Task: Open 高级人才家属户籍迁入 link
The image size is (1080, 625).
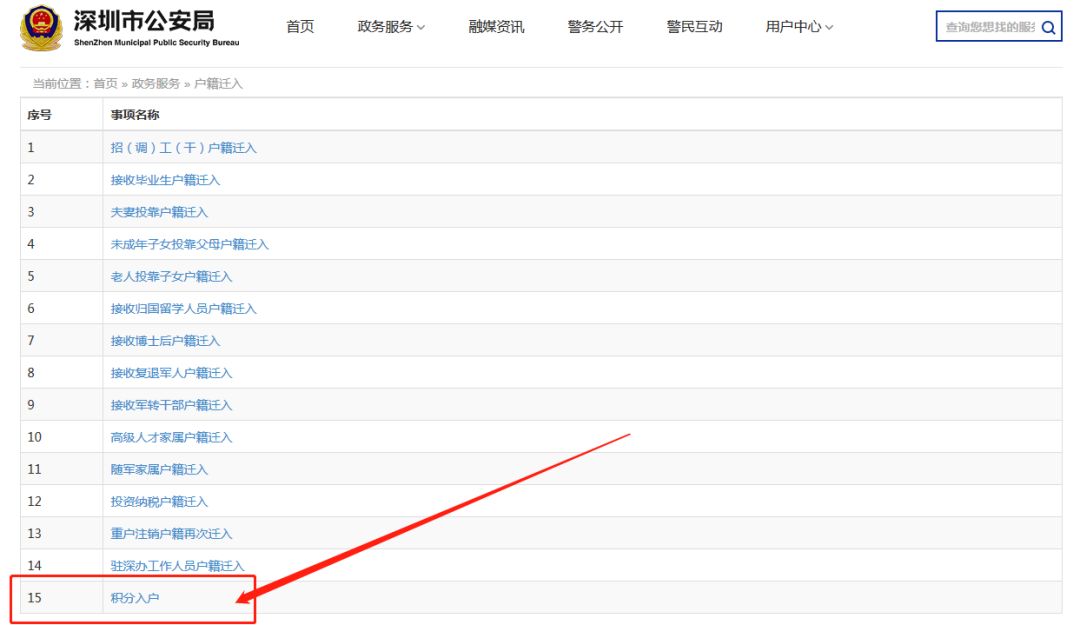Action: 172,437
